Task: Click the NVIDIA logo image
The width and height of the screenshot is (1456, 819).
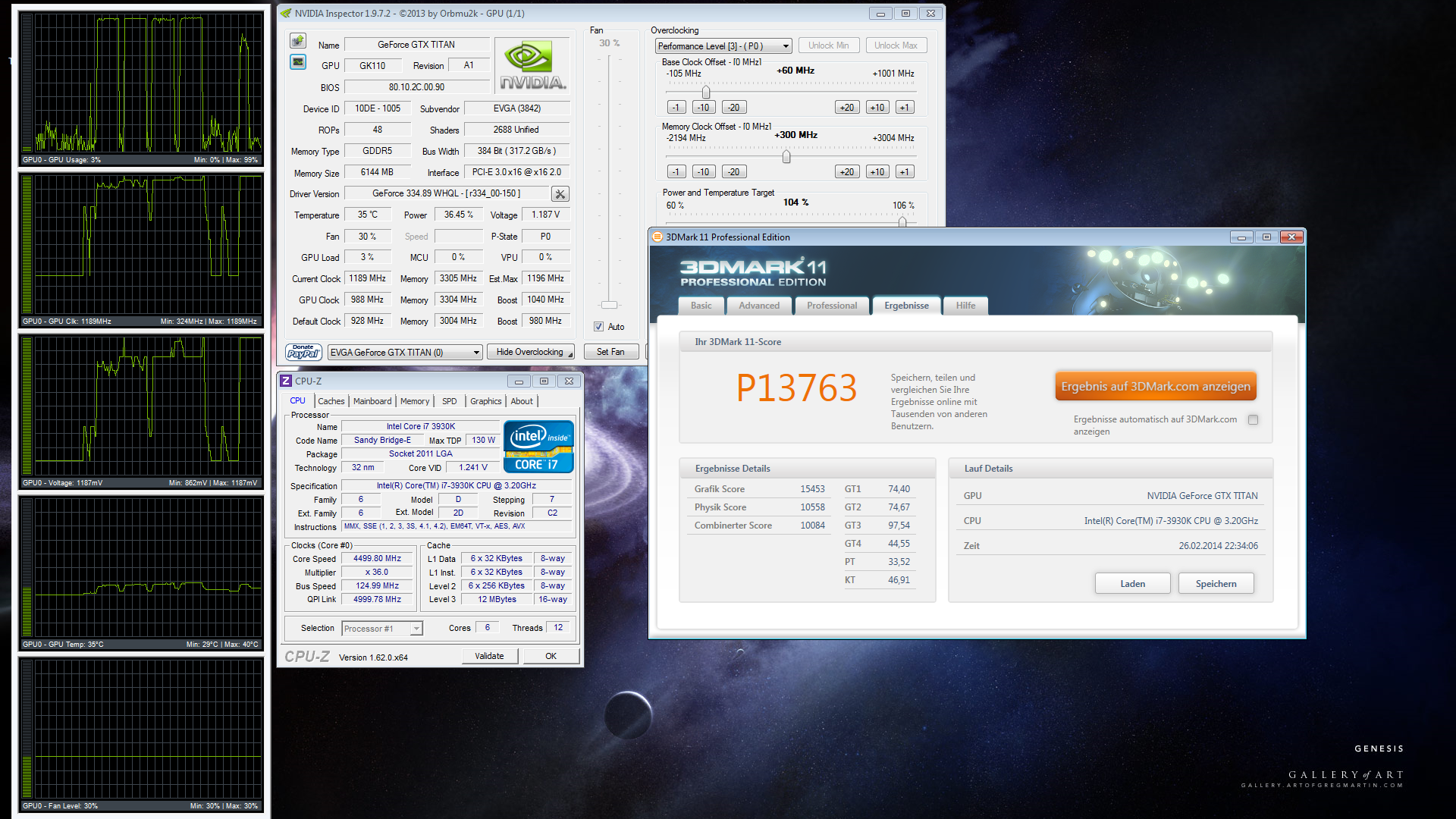Action: 532,66
